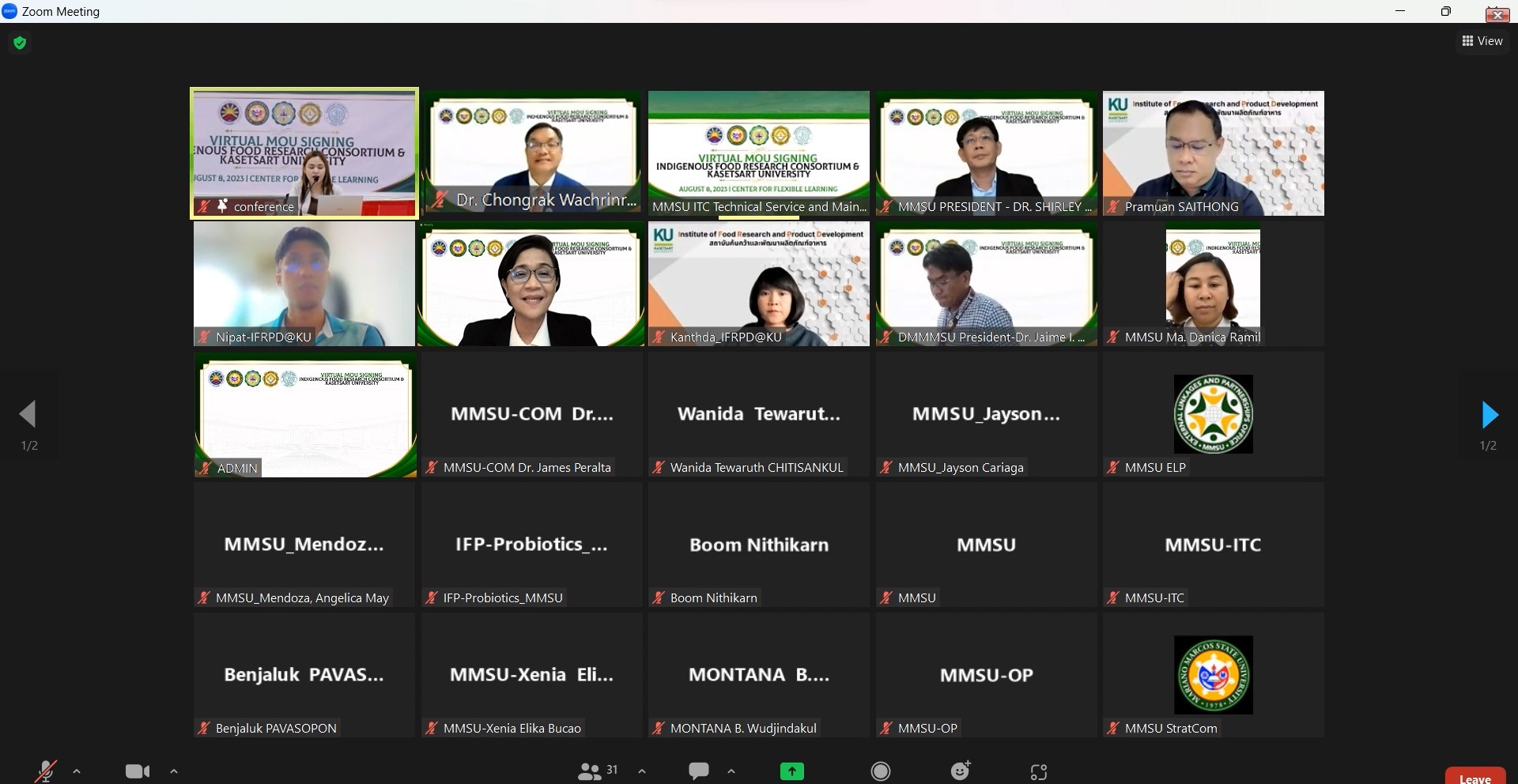Go to gallery page 2 with right arrow
Image resolution: width=1518 pixels, height=784 pixels.
click(1490, 415)
